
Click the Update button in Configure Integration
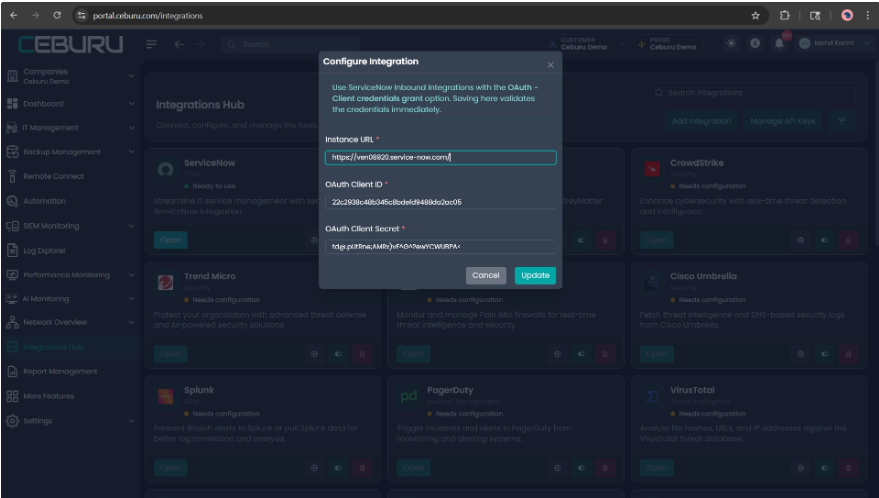(535, 275)
